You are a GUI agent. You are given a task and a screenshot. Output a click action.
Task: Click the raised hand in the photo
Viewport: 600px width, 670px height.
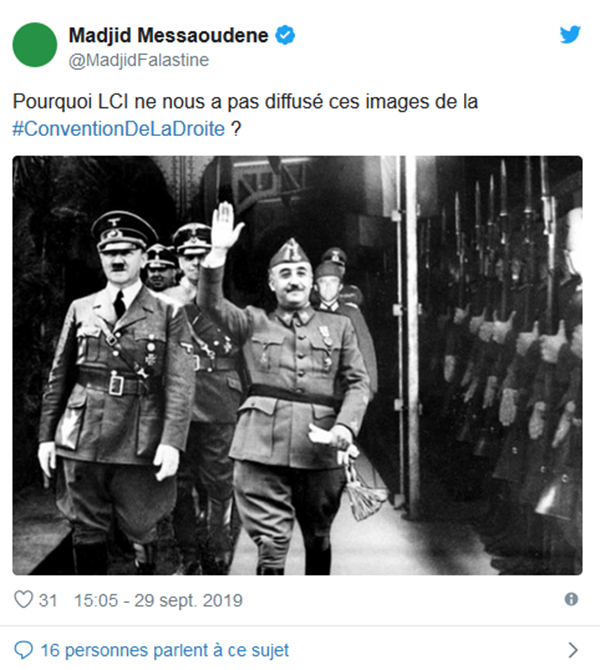click(225, 227)
